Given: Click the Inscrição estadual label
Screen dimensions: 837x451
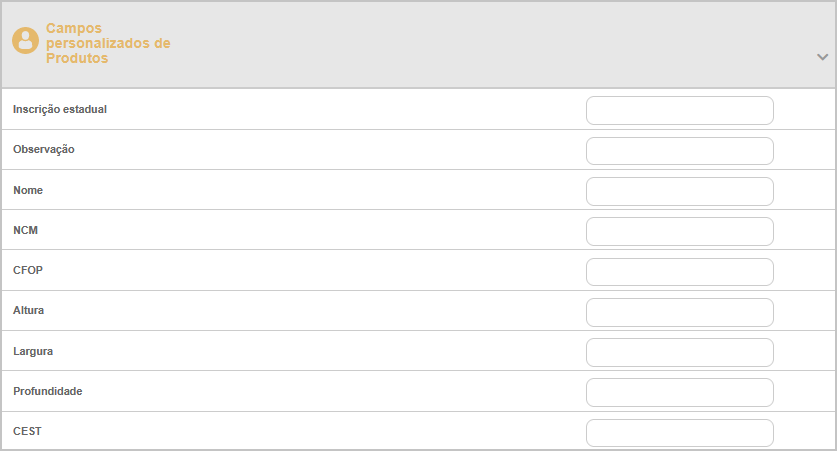Looking at the screenshot, I should pyautogui.click(x=60, y=109).
